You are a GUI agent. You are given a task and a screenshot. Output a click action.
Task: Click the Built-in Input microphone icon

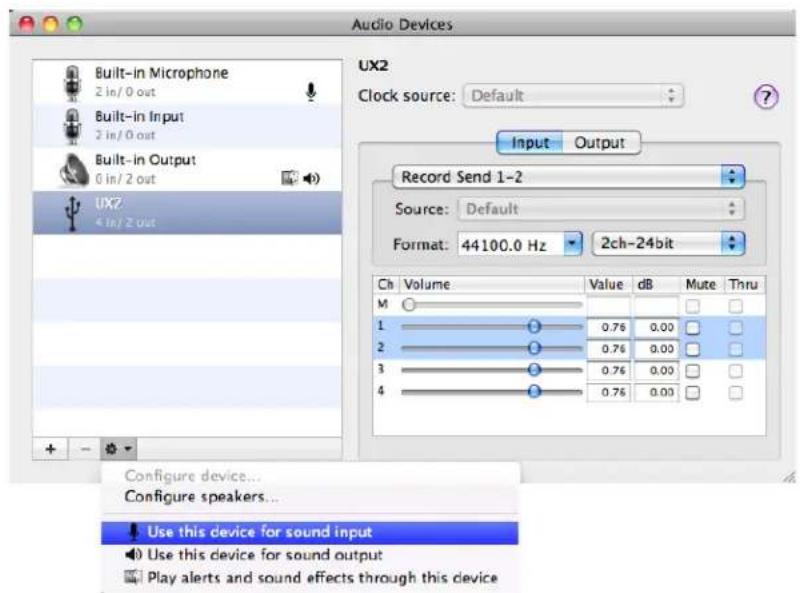click(72, 126)
